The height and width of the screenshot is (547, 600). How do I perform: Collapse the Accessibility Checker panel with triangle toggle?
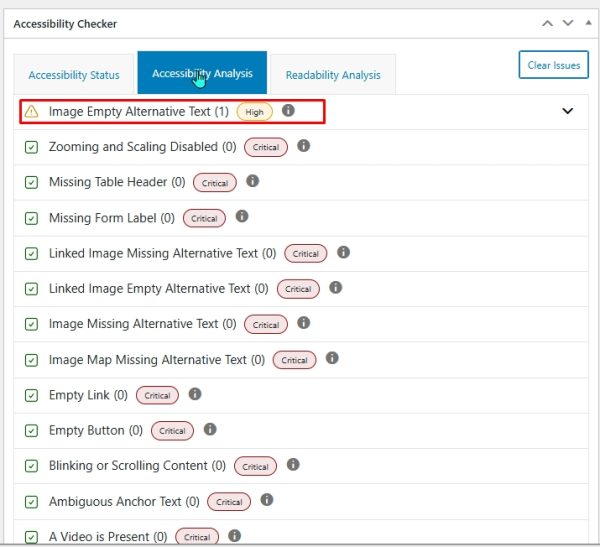coord(589,23)
